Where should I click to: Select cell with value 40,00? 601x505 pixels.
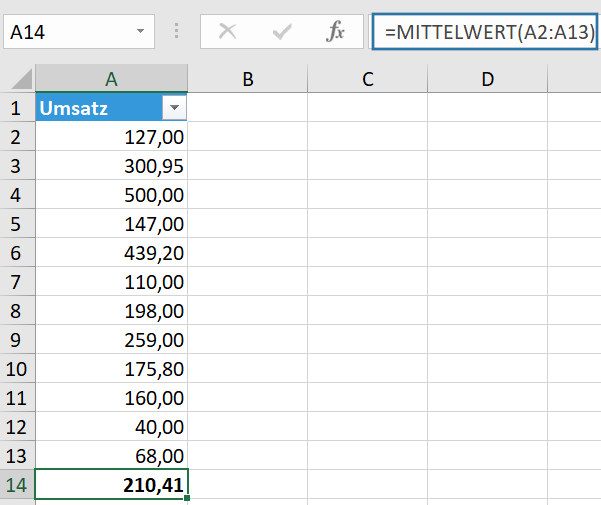(x=112, y=426)
